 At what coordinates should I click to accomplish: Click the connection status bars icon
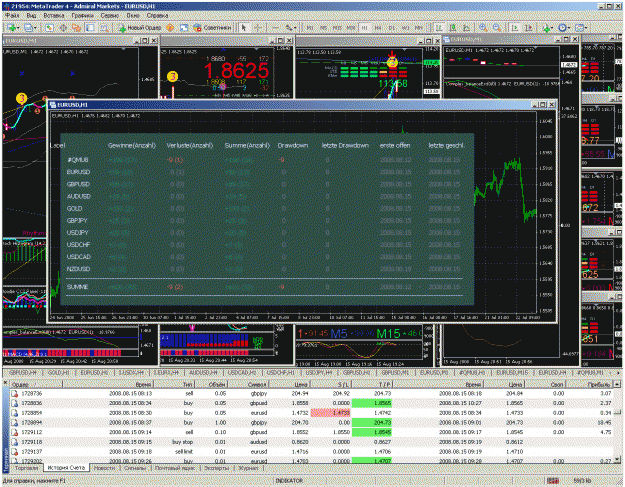pos(552,481)
